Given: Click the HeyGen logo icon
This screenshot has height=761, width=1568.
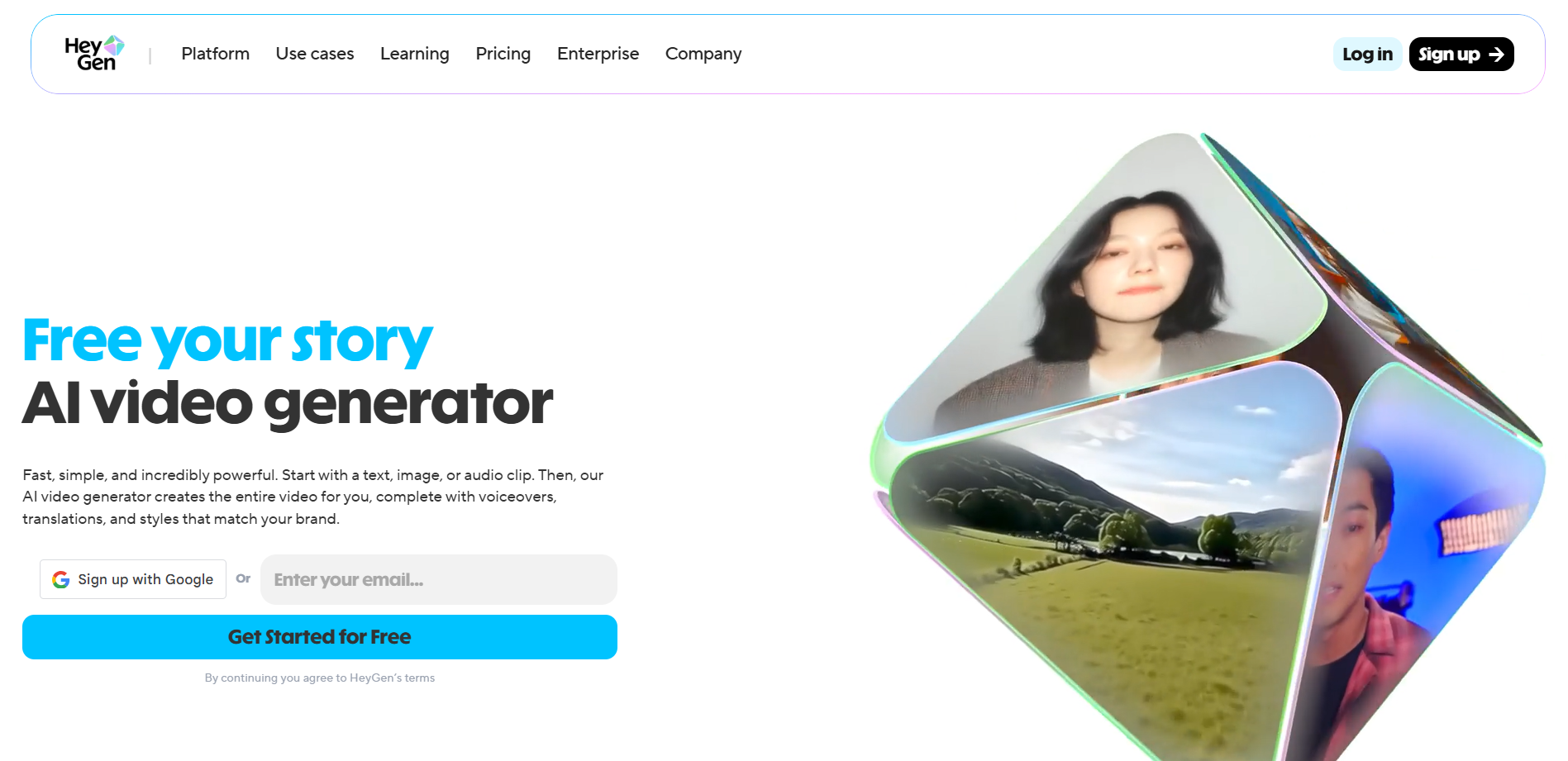Looking at the screenshot, I should [94, 54].
